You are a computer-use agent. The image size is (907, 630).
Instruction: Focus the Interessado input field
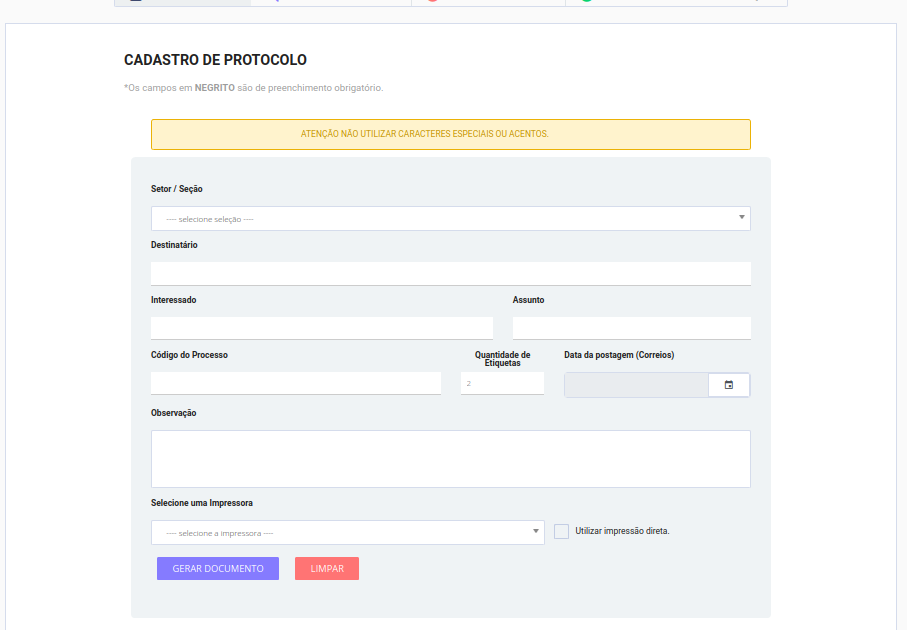[322, 328]
